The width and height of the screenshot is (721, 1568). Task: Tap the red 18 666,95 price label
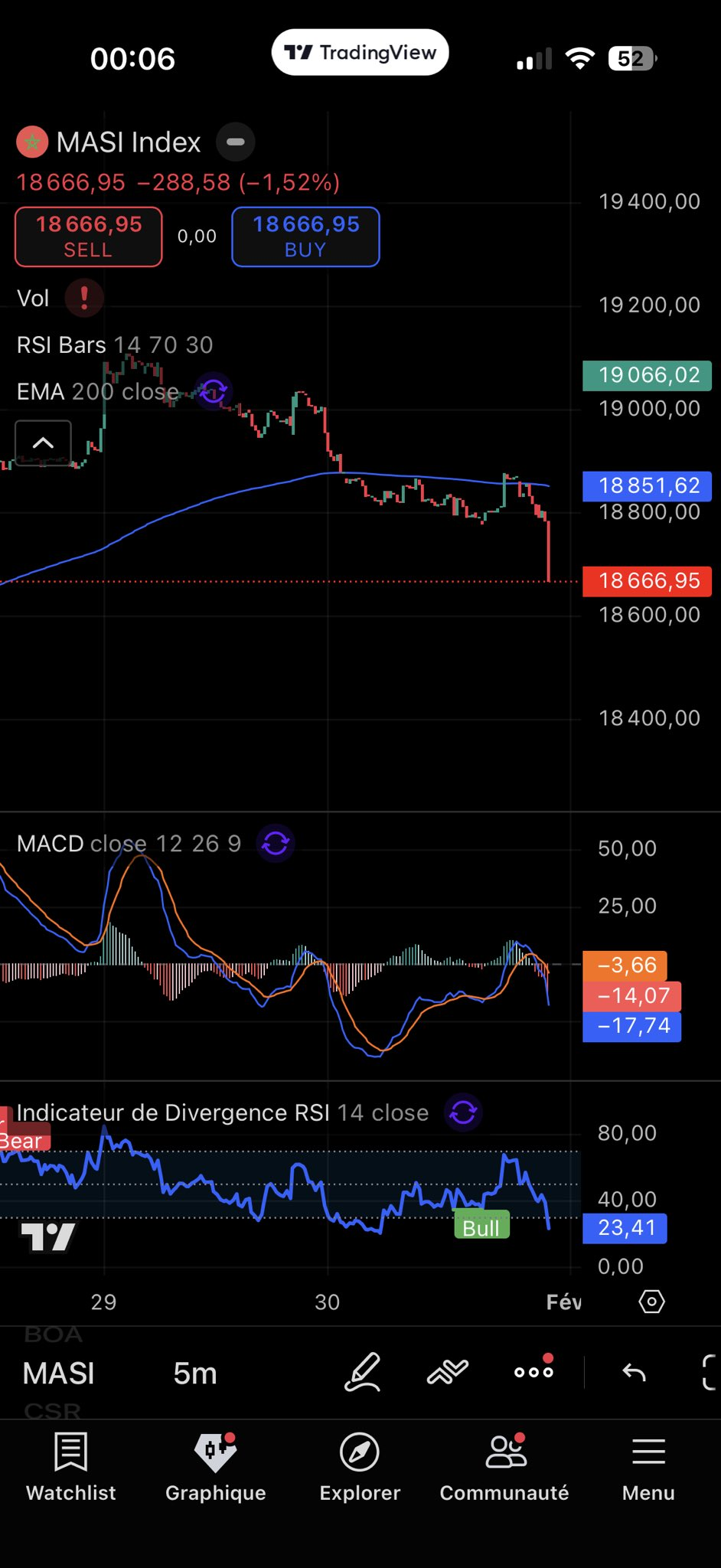648,581
